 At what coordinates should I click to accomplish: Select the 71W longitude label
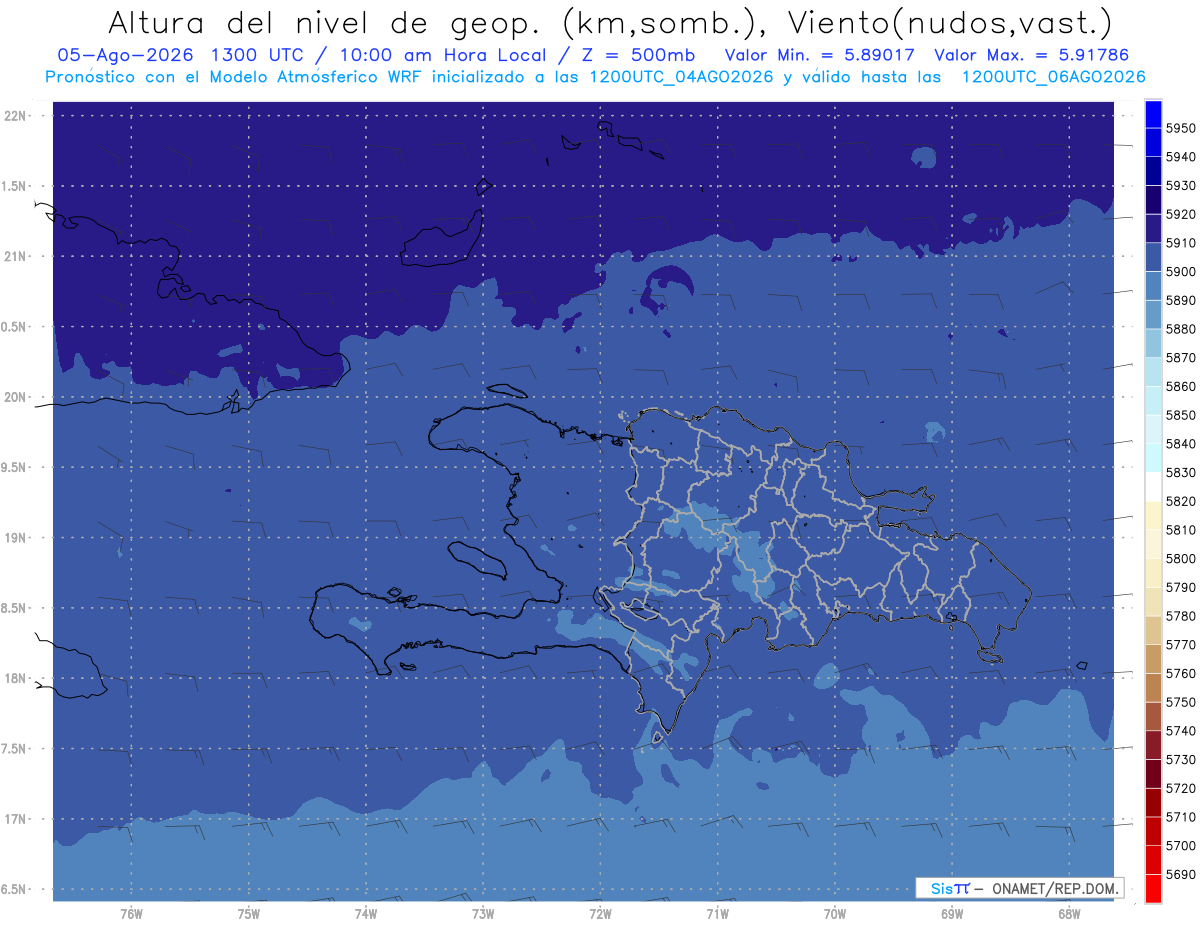(x=717, y=914)
